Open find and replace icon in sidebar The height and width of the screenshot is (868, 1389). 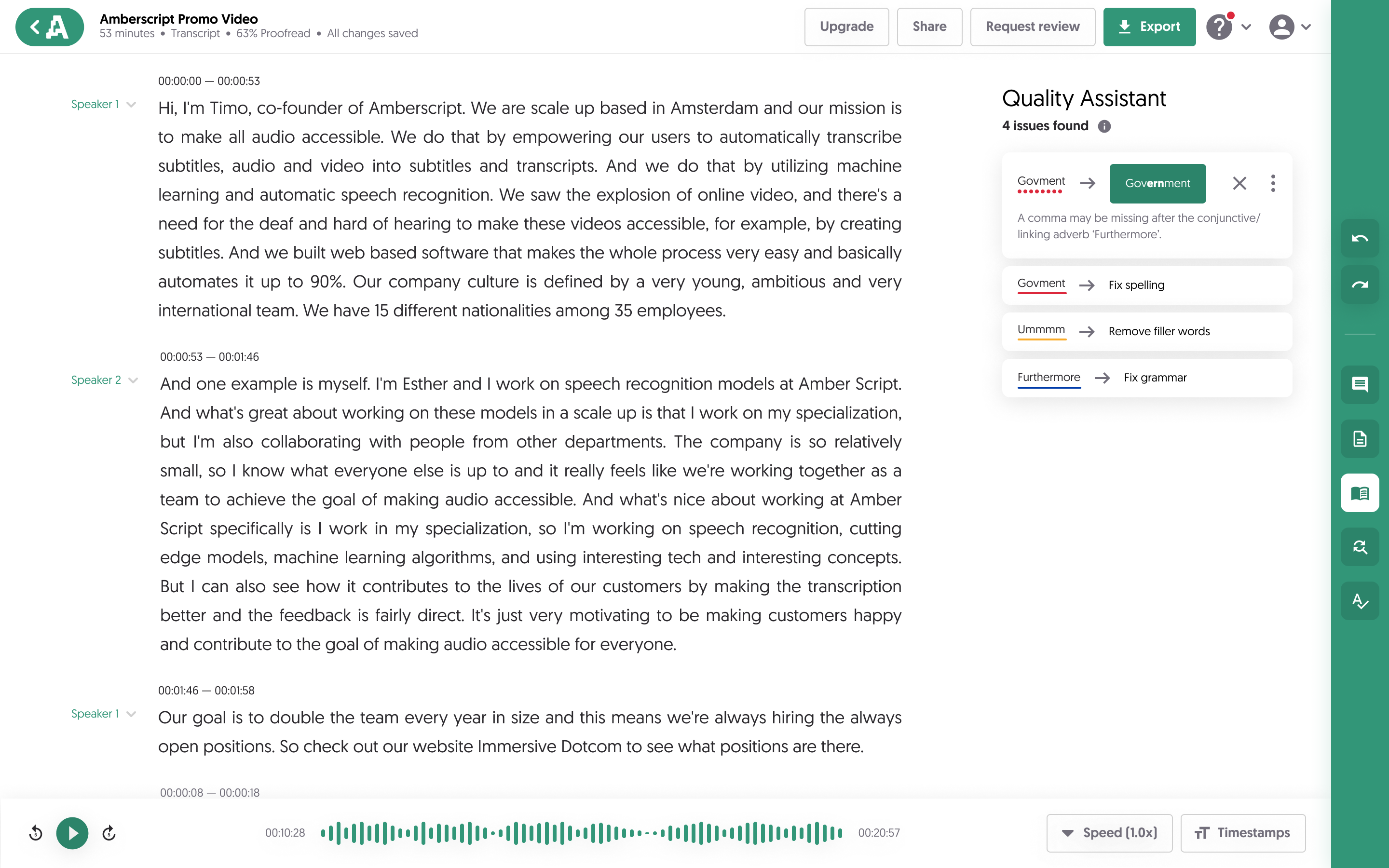pyautogui.click(x=1360, y=546)
